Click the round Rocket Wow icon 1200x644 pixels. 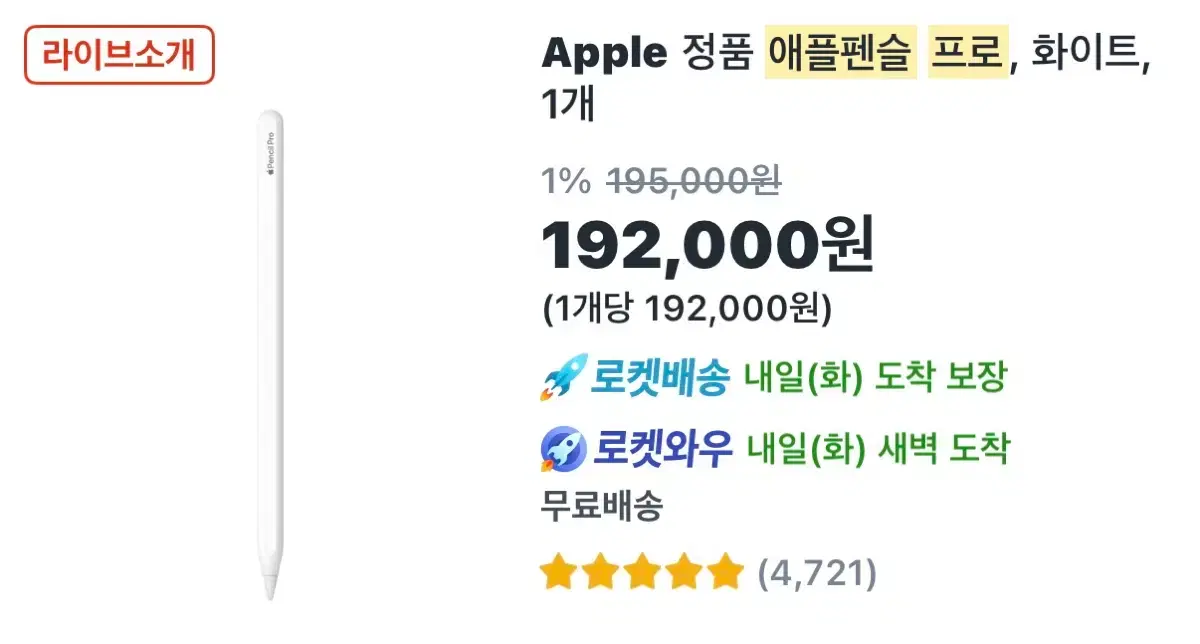point(561,450)
